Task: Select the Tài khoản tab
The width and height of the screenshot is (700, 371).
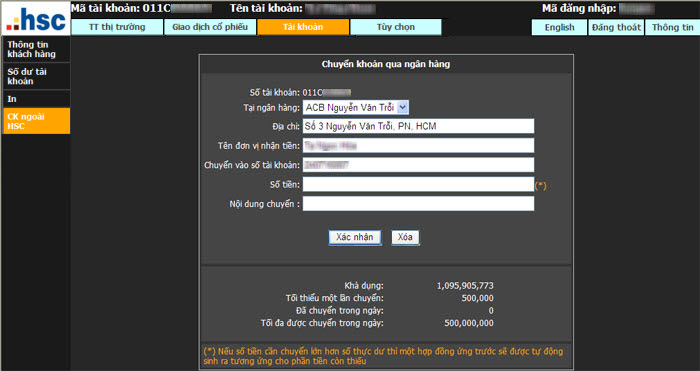Action: click(x=303, y=27)
